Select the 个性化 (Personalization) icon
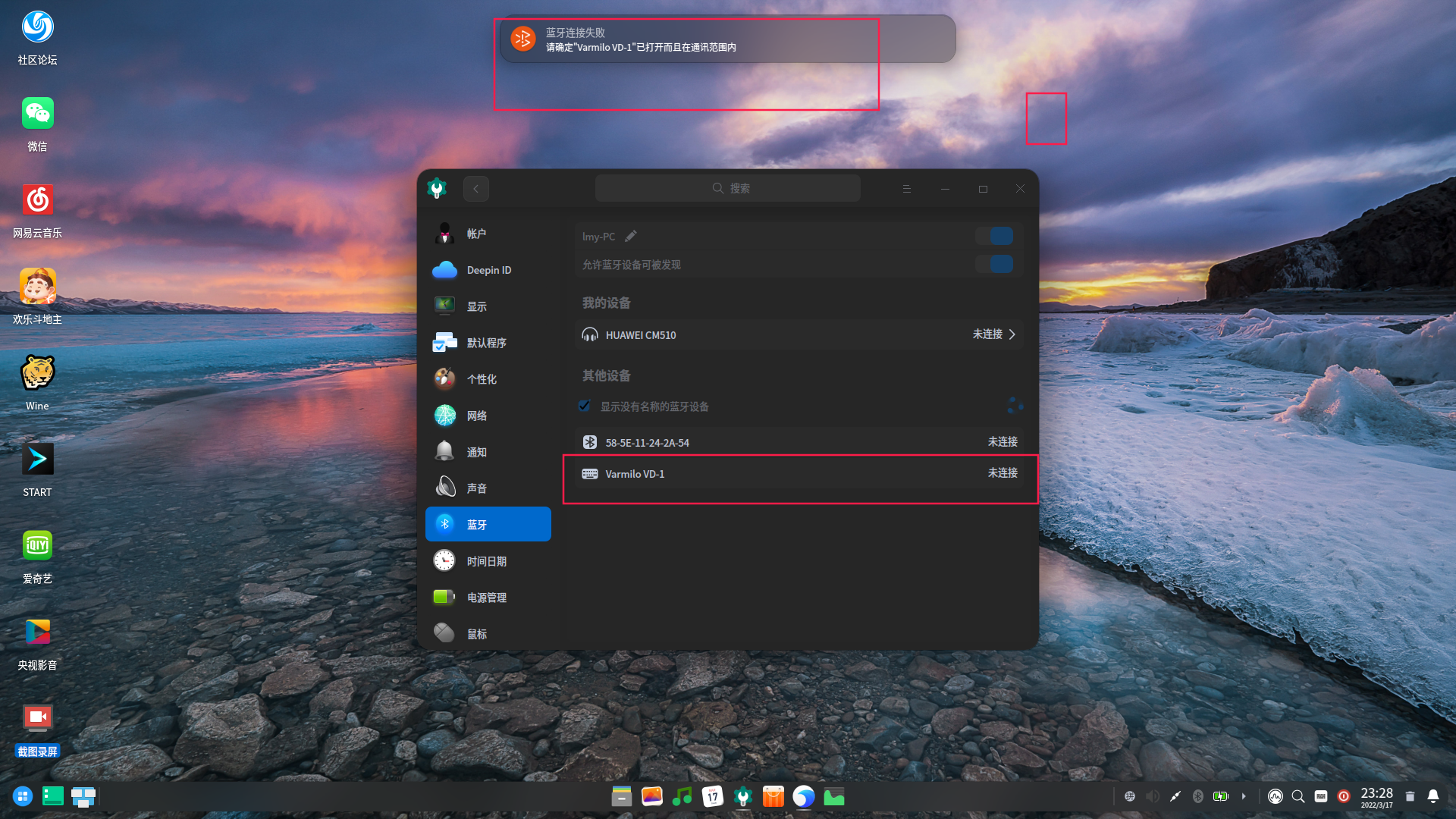 (481, 378)
